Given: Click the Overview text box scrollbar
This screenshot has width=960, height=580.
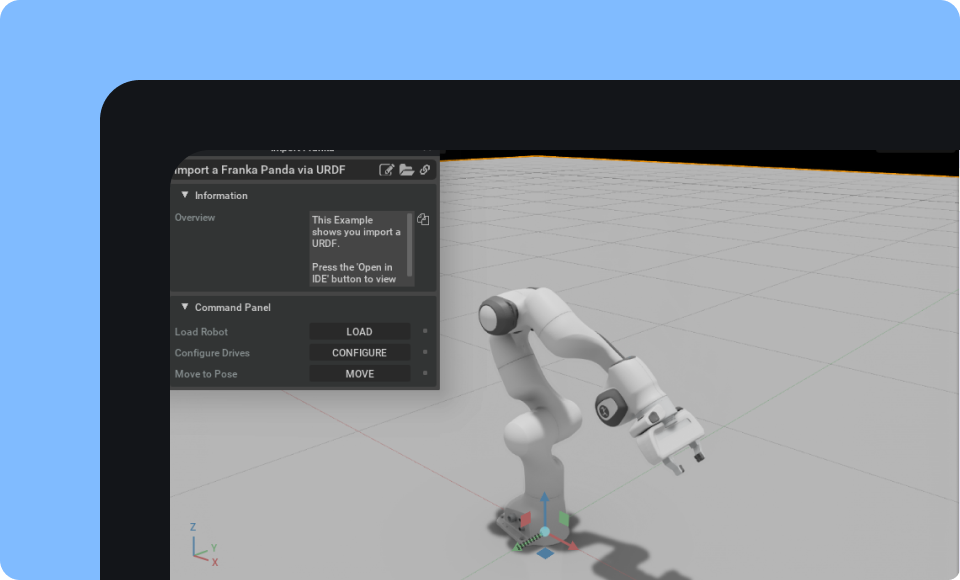Looking at the screenshot, I should tap(410, 247).
